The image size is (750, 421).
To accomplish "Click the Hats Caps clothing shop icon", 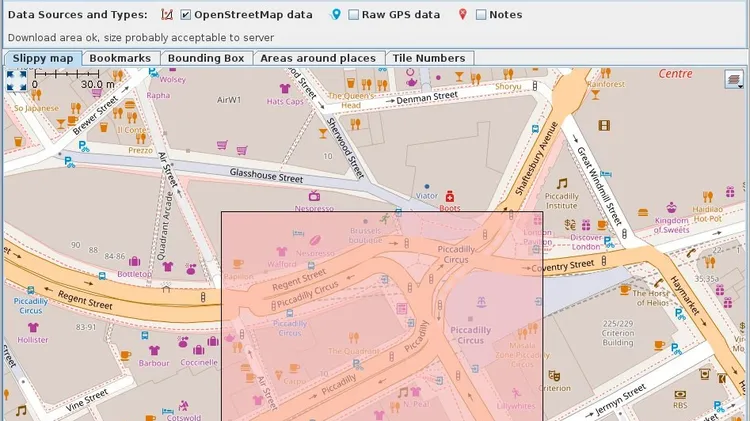I will pyautogui.click(x=285, y=89).
